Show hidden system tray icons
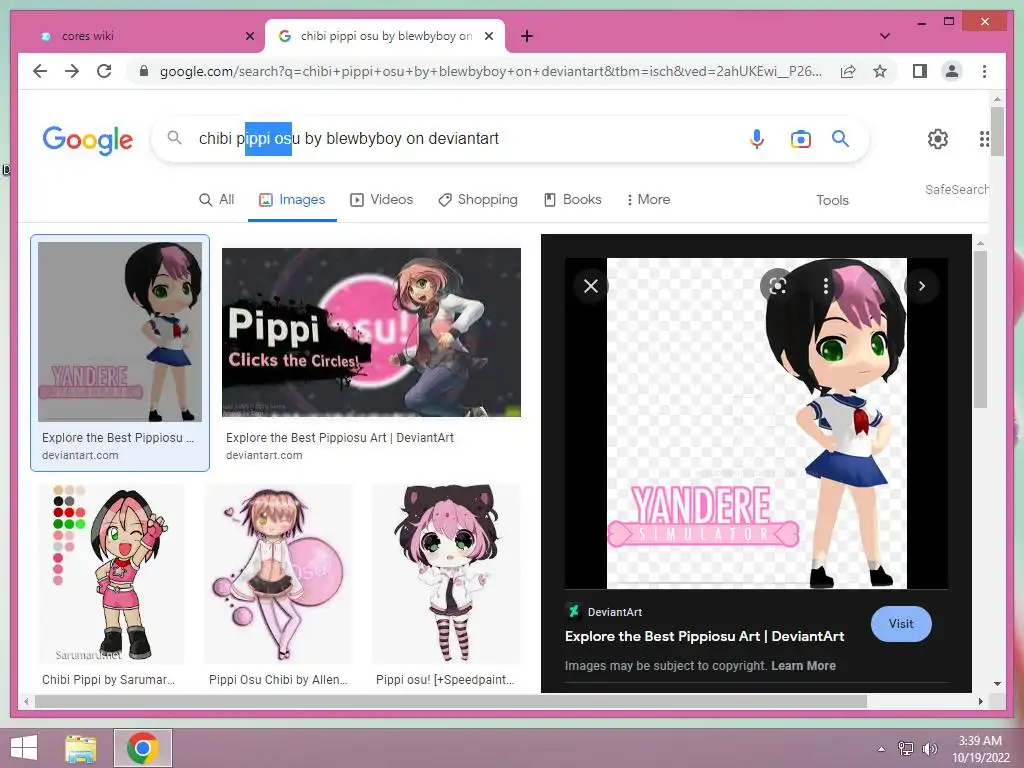The width and height of the screenshot is (1024, 768). click(x=881, y=749)
